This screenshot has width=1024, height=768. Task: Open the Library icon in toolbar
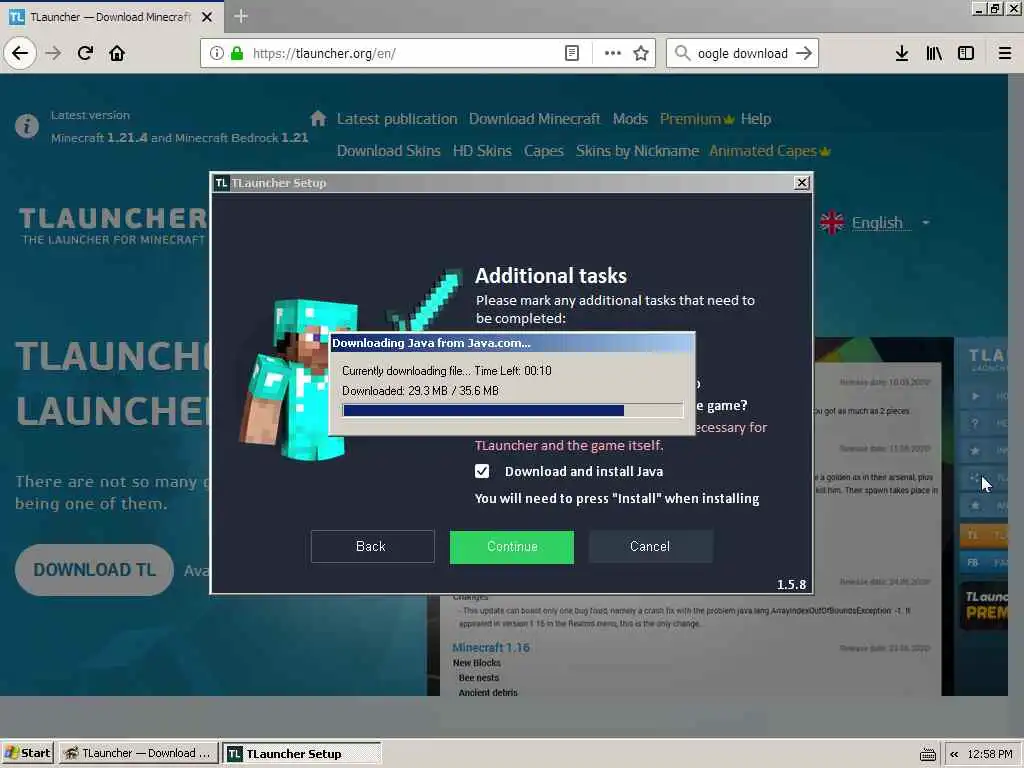pos(934,53)
